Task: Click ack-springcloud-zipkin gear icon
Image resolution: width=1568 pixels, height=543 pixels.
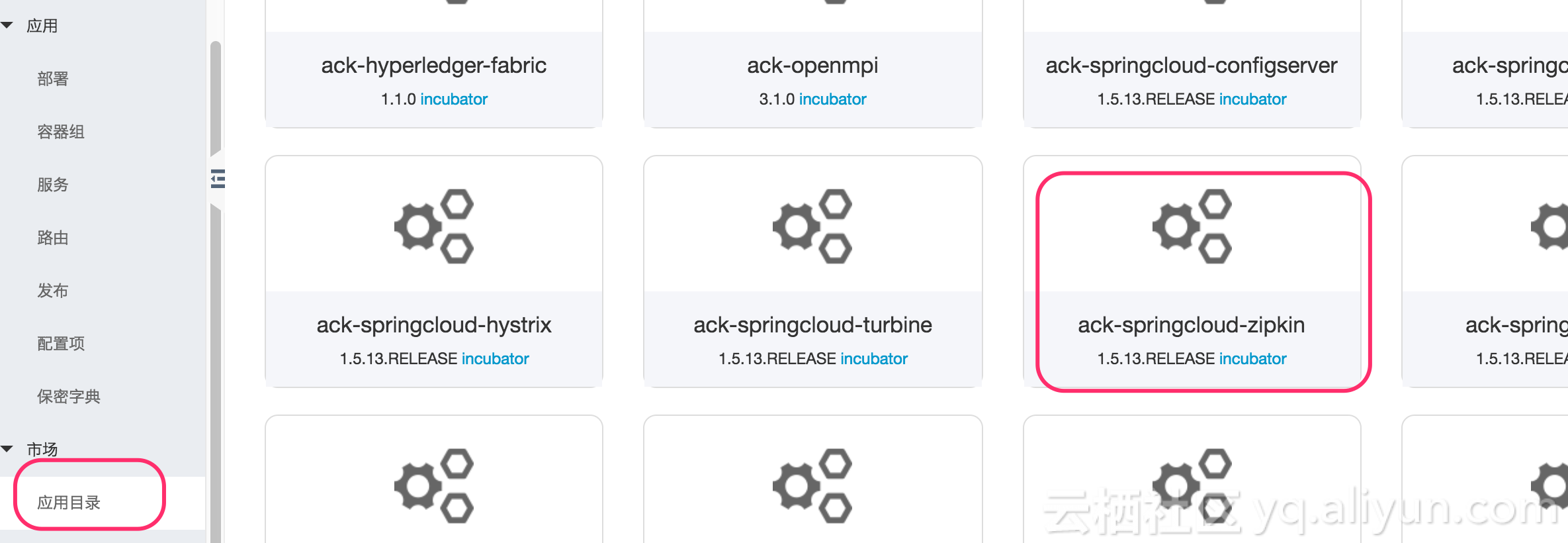Action: click(1192, 226)
